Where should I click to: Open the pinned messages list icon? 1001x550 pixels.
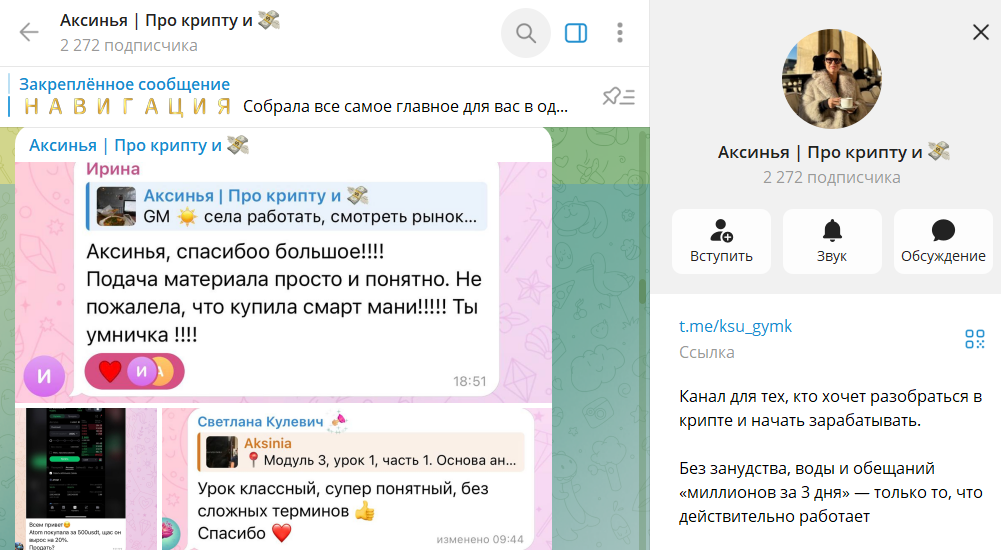pyautogui.click(x=618, y=96)
